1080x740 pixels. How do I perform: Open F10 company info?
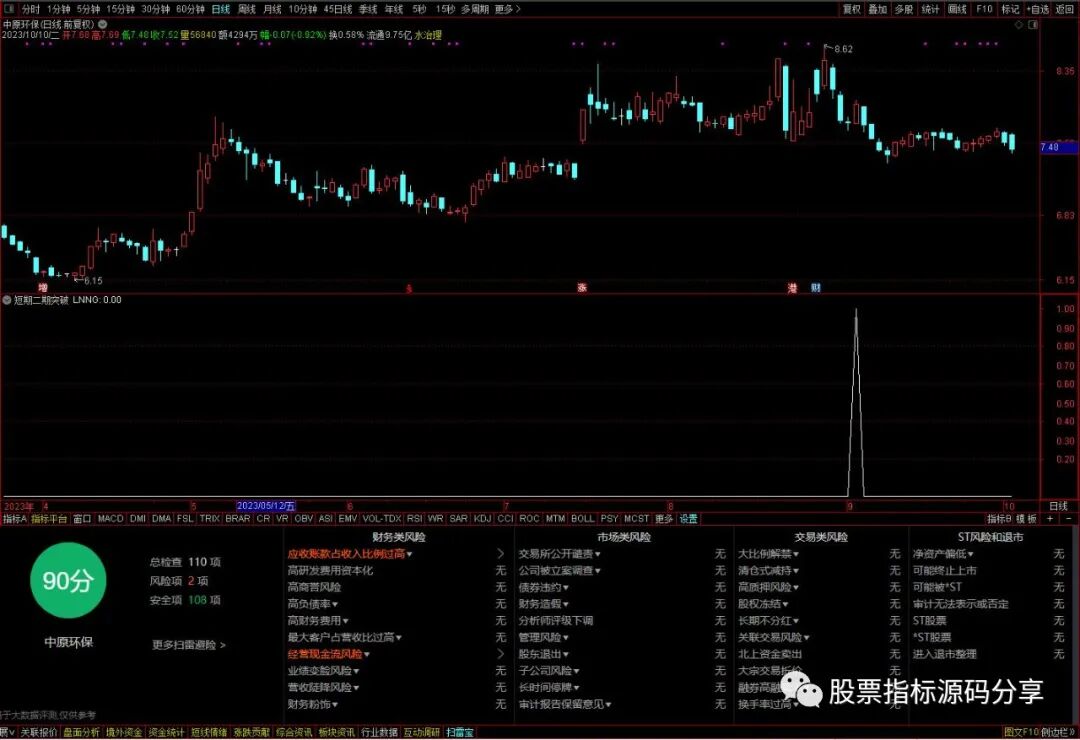click(x=984, y=9)
